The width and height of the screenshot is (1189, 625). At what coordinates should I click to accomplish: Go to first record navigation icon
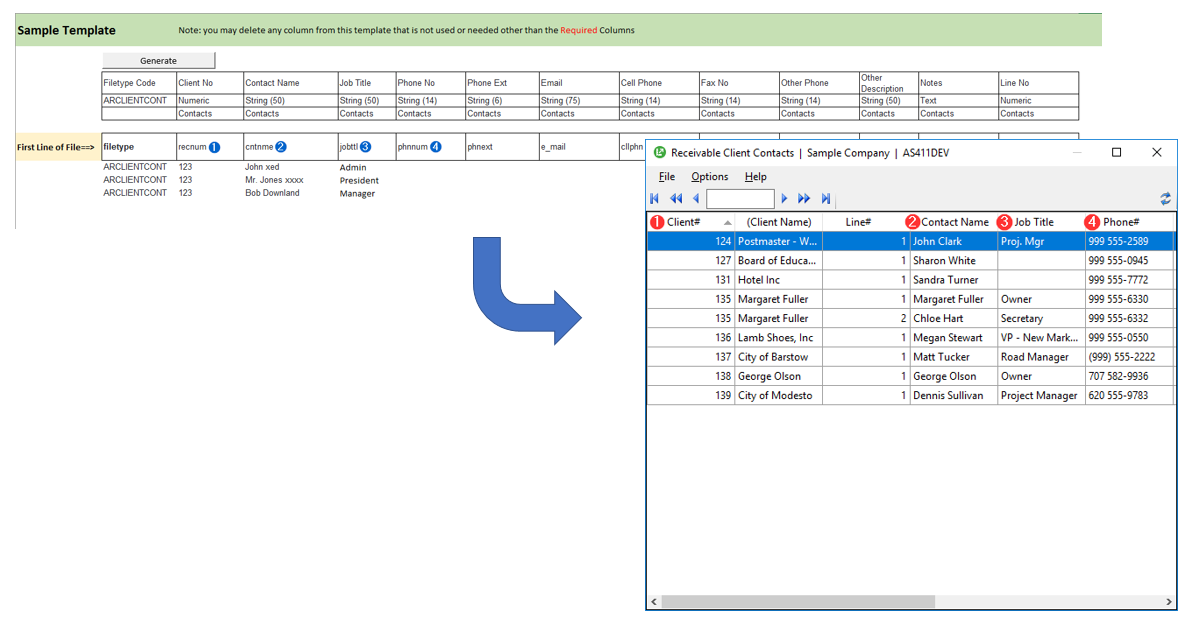[x=655, y=199]
